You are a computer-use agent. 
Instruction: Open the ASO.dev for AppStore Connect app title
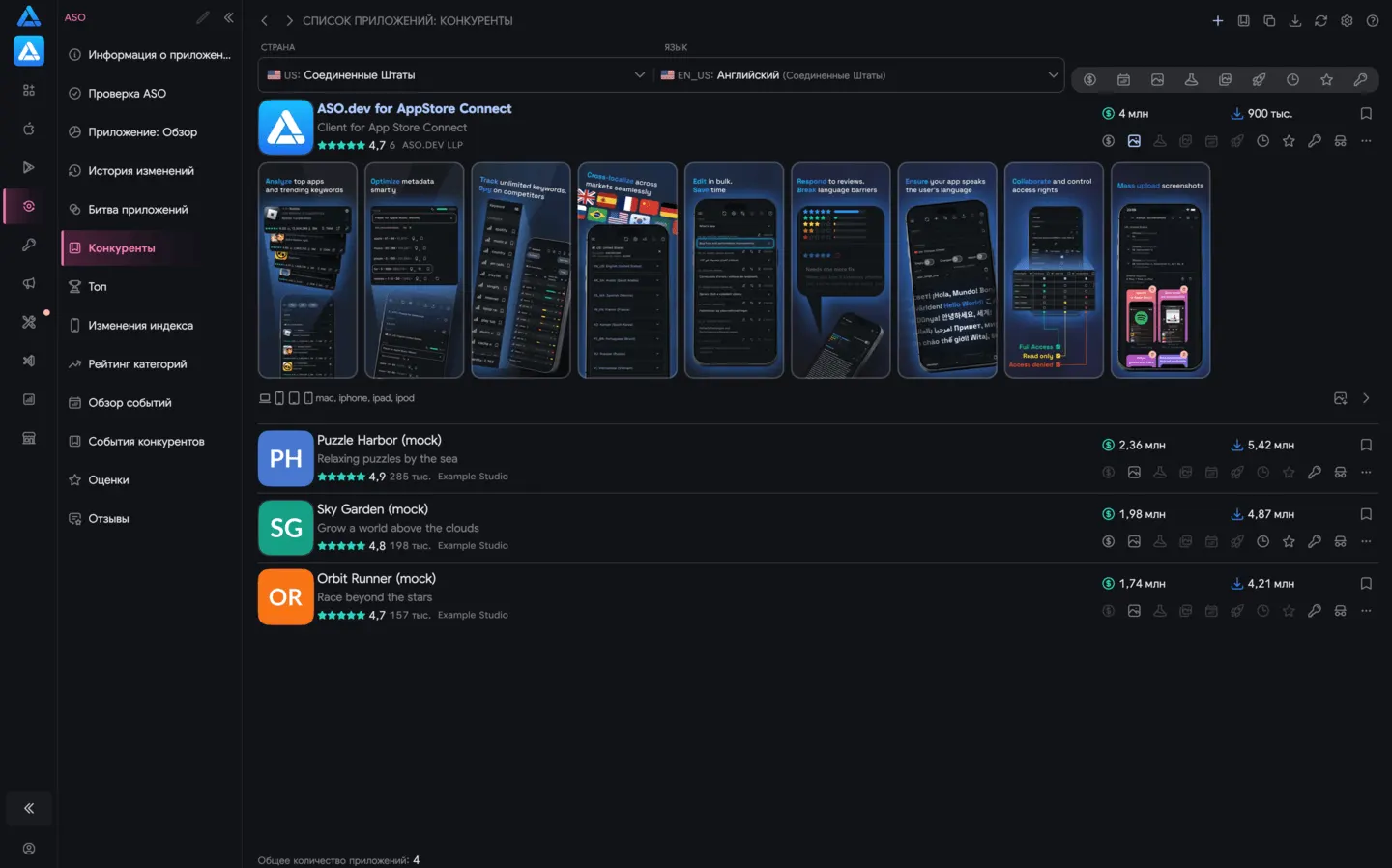click(x=415, y=109)
